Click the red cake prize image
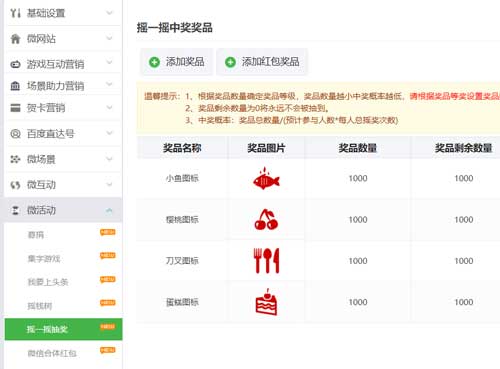 266,302
